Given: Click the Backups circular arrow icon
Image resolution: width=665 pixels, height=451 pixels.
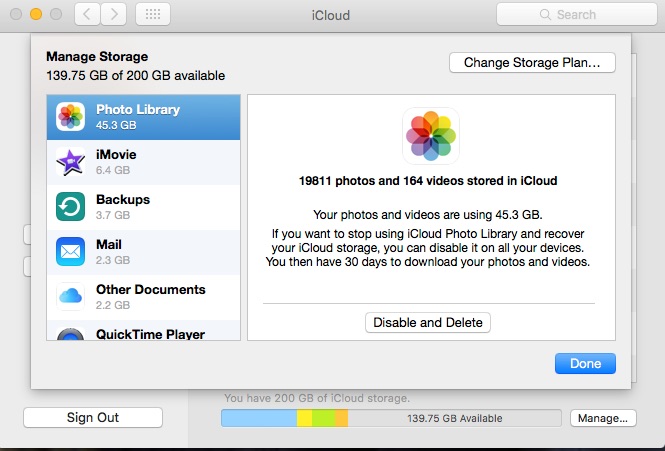Looking at the screenshot, I should (70, 207).
